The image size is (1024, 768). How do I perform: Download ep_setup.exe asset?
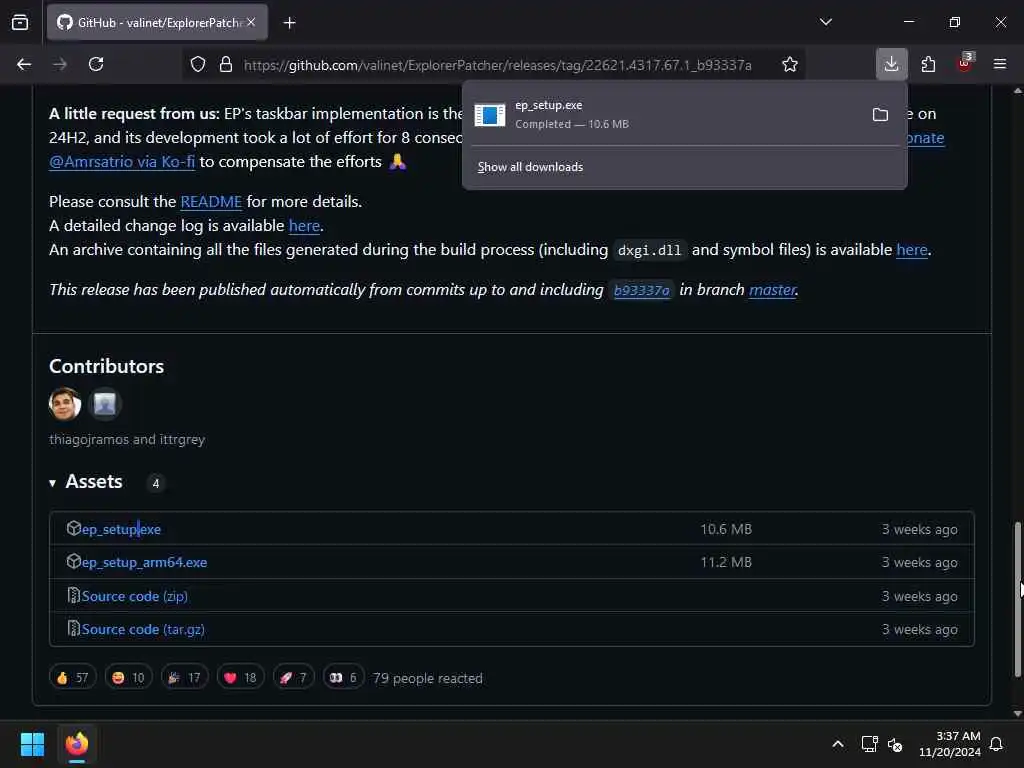click(x=121, y=530)
